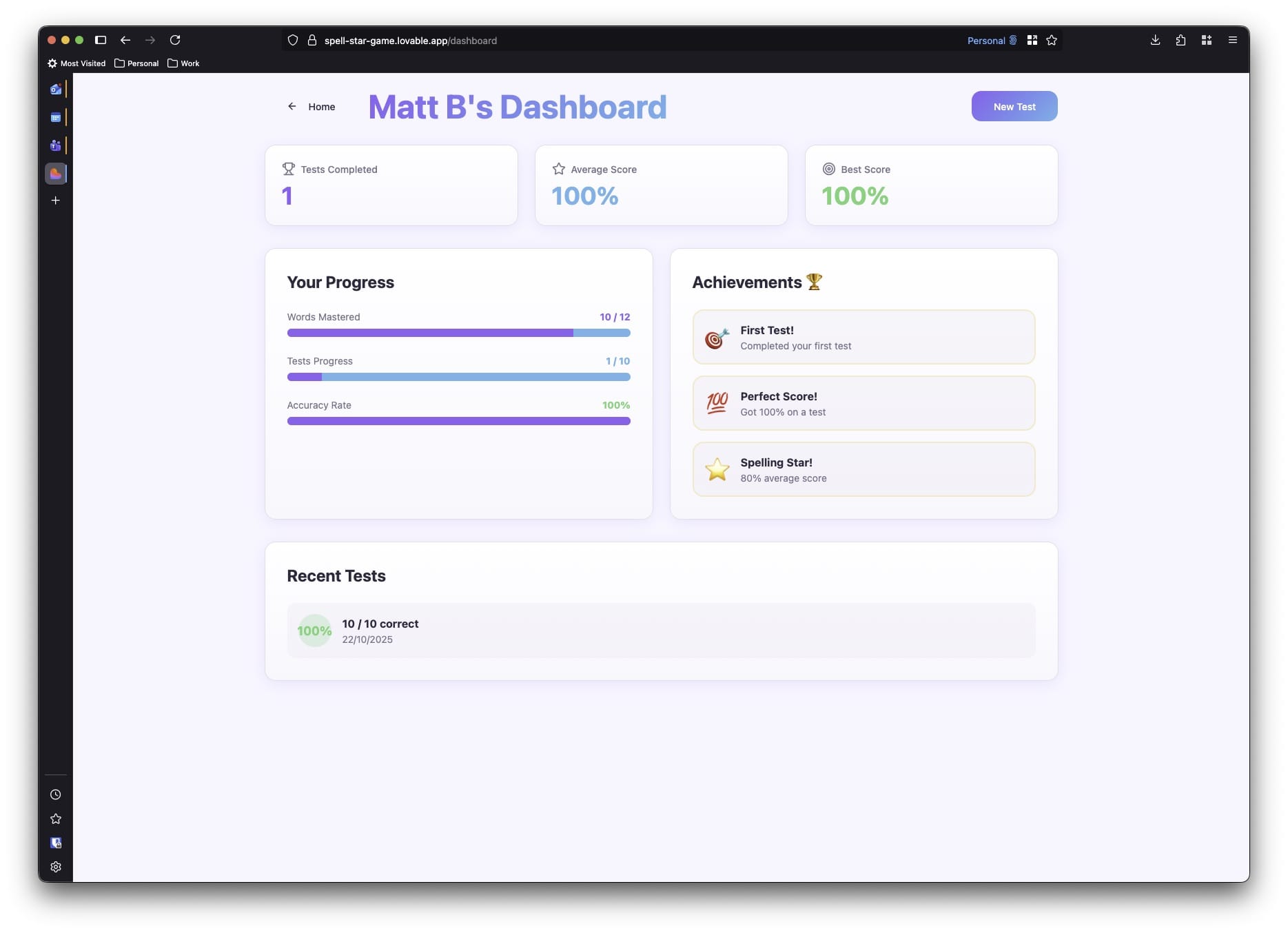Image resolution: width=1288 pixels, height=933 pixels.
Task: Open the downloads icon in the toolbar
Action: pos(1155,40)
